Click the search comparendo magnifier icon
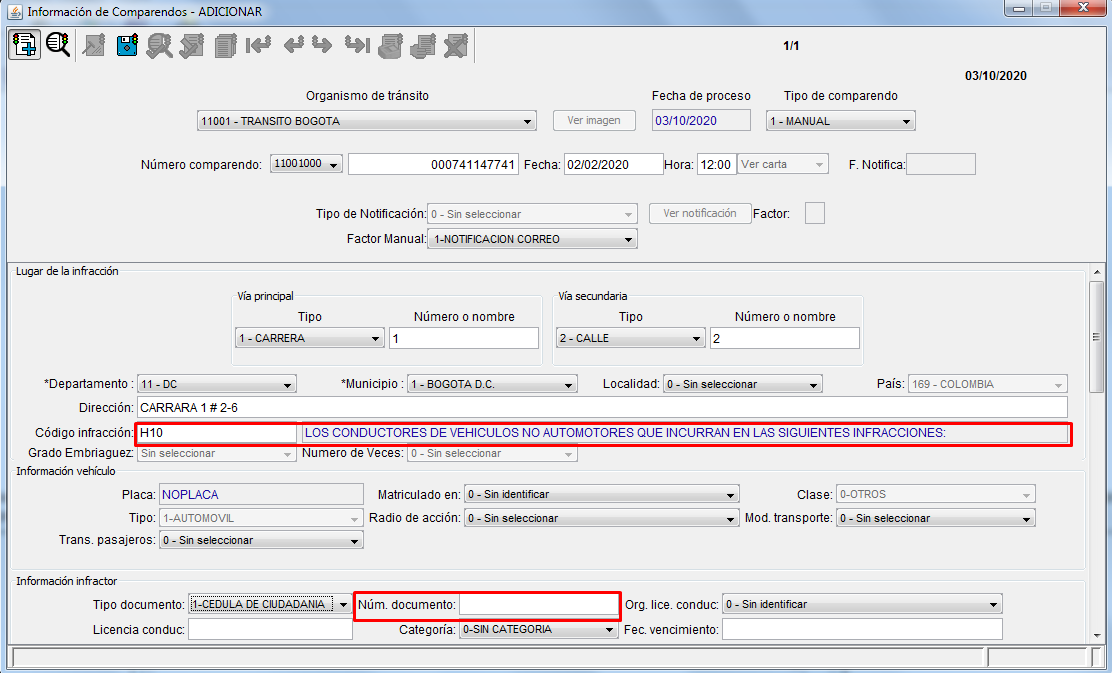The image size is (1112, 673). tap(58, 45)
